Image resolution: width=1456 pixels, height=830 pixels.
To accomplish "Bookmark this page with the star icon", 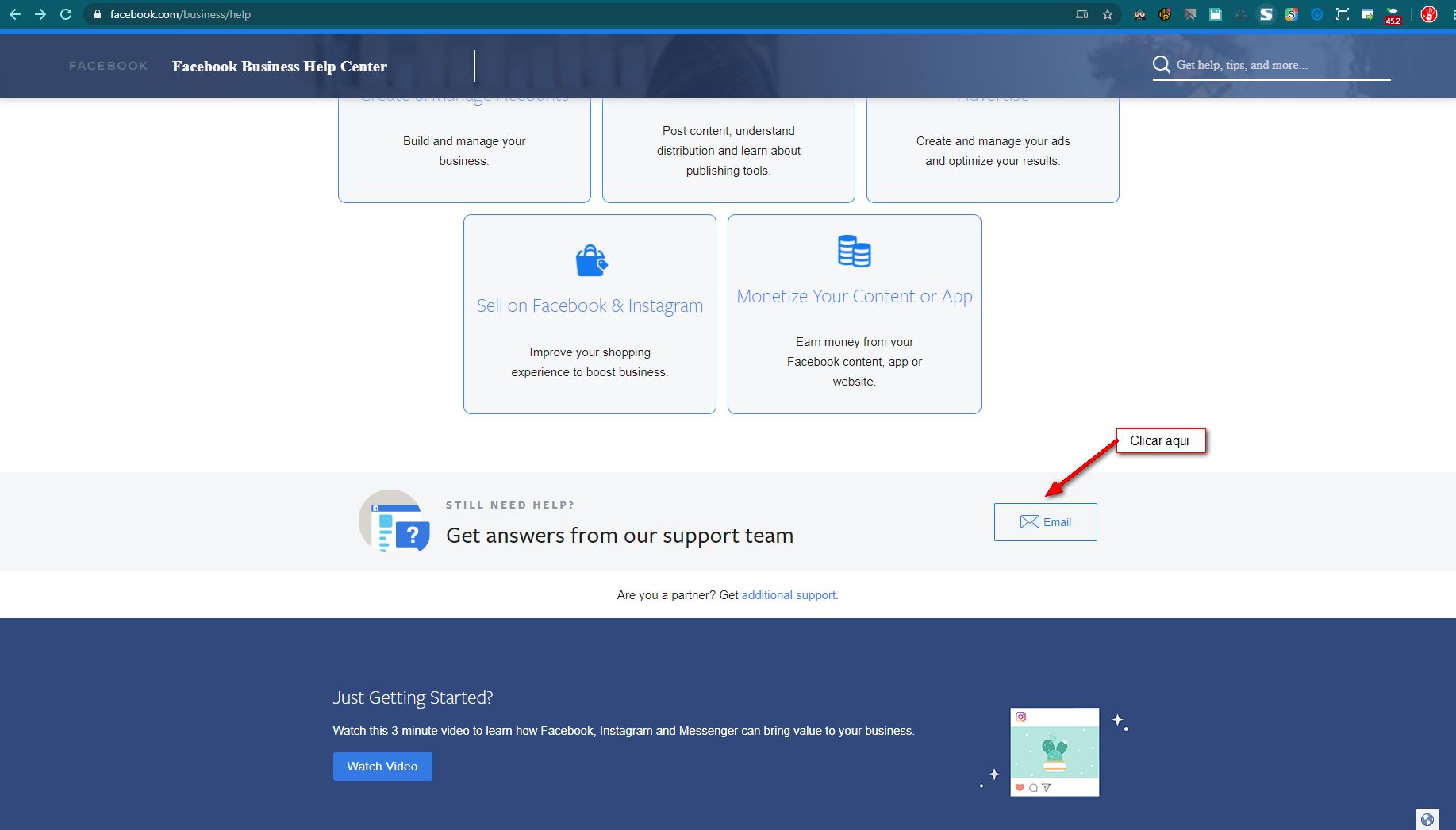I will coord(1108,14).
